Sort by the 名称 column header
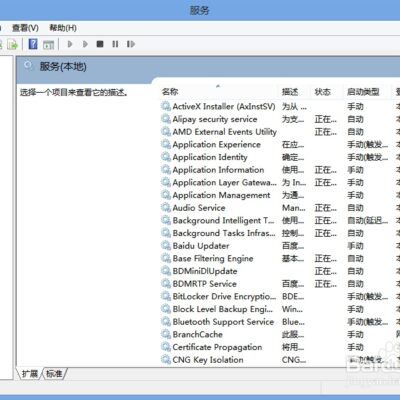This screenshot has height=400, width=400. tap(170, 92)
